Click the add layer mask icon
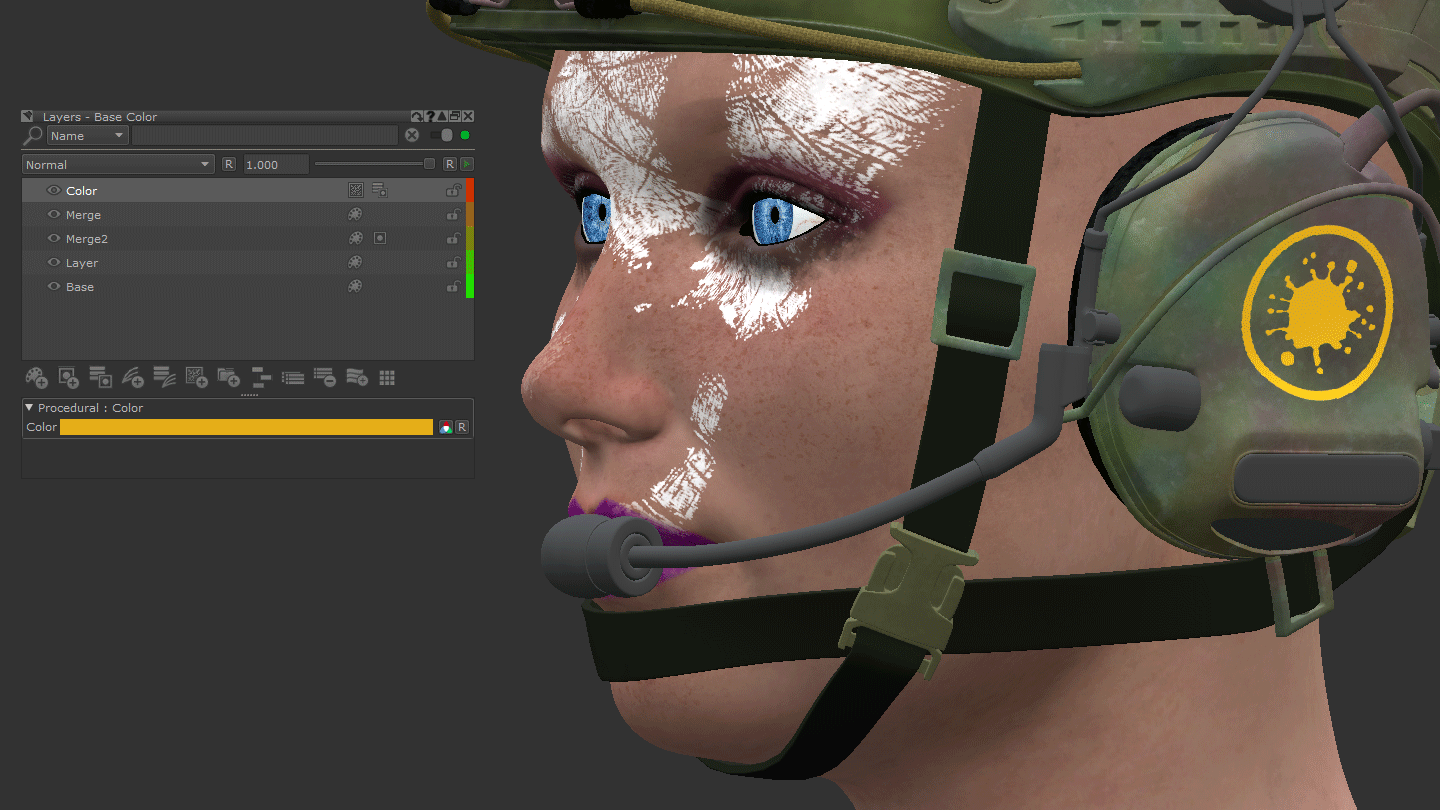Viewport: 1440px width, 810px height. (68, 377)
